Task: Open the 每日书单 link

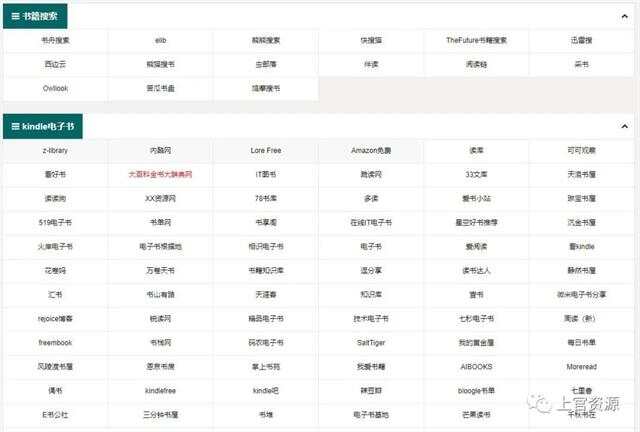Action: pyautogui.click(x=582, y=343)
